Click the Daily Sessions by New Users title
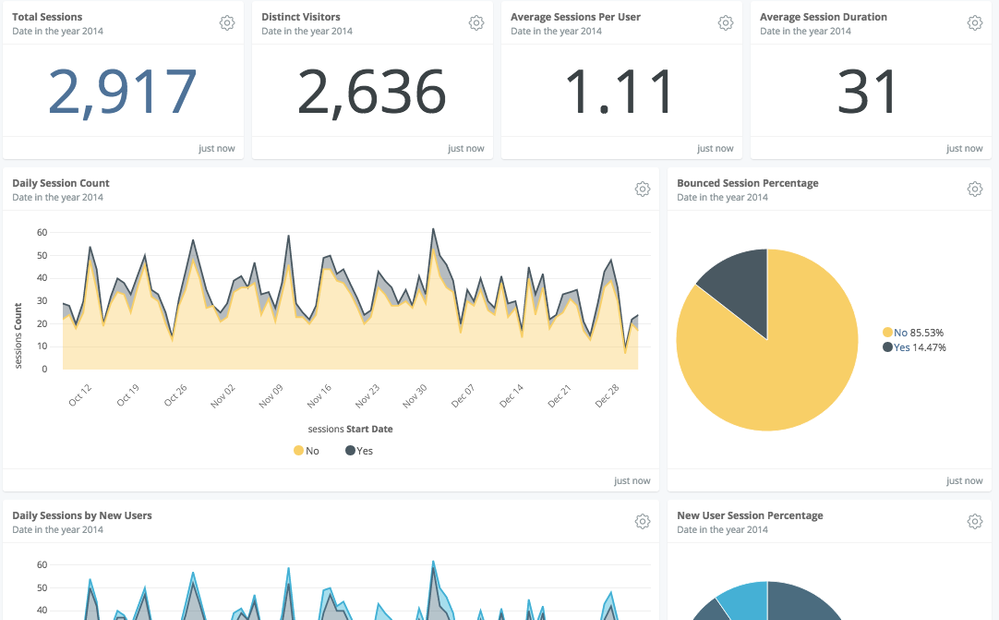 (82, 516)
